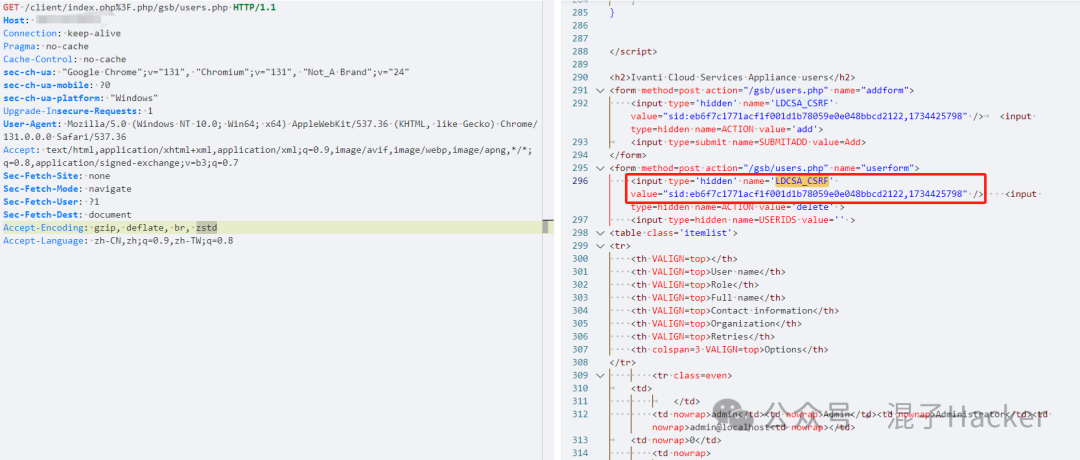Click the Sec-Fetch-Mode: navigate header
This screenshot has width=1080, height=460.
pos(67,189)
